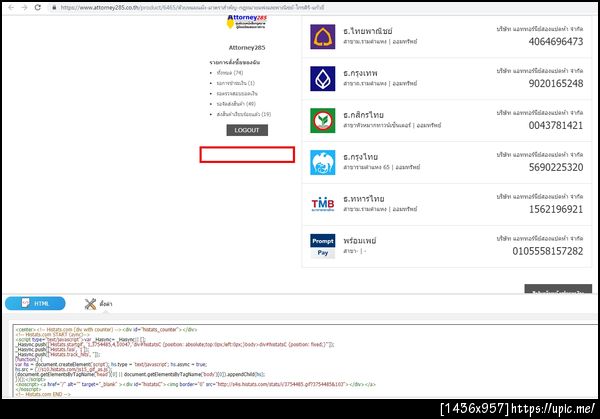Click the ธ.ทหารไทย bank name
The height and width of the screenshot is (419, 600).
point(364,199)
